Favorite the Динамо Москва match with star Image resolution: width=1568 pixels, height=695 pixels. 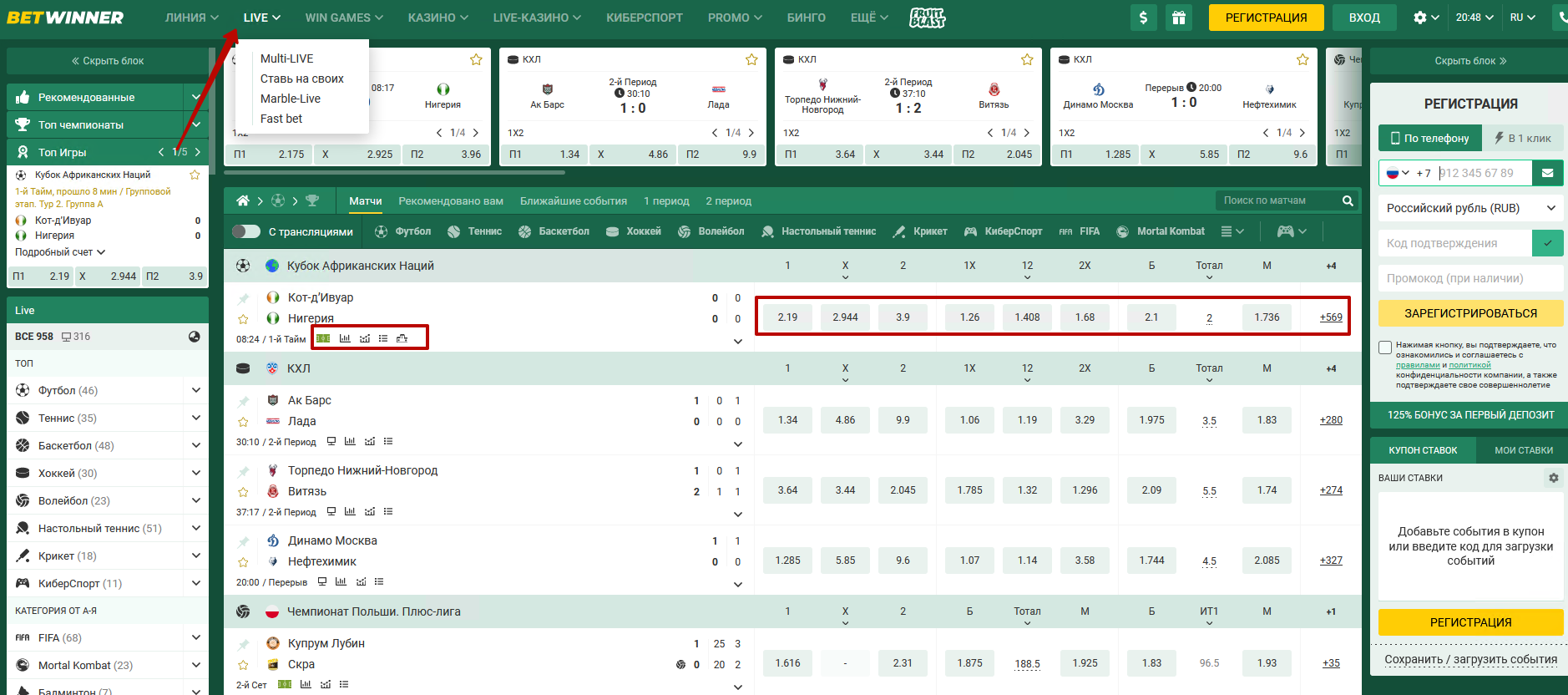click(x=243, y=562)
